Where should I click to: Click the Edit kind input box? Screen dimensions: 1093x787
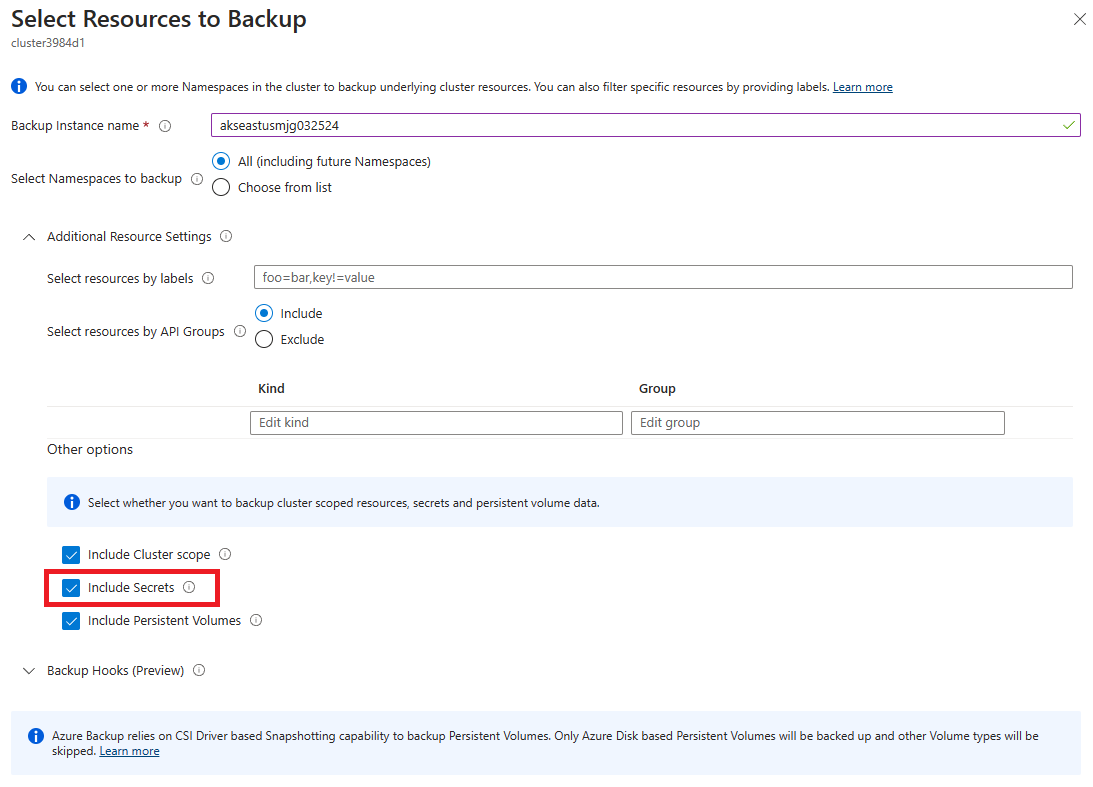[436, 422]
